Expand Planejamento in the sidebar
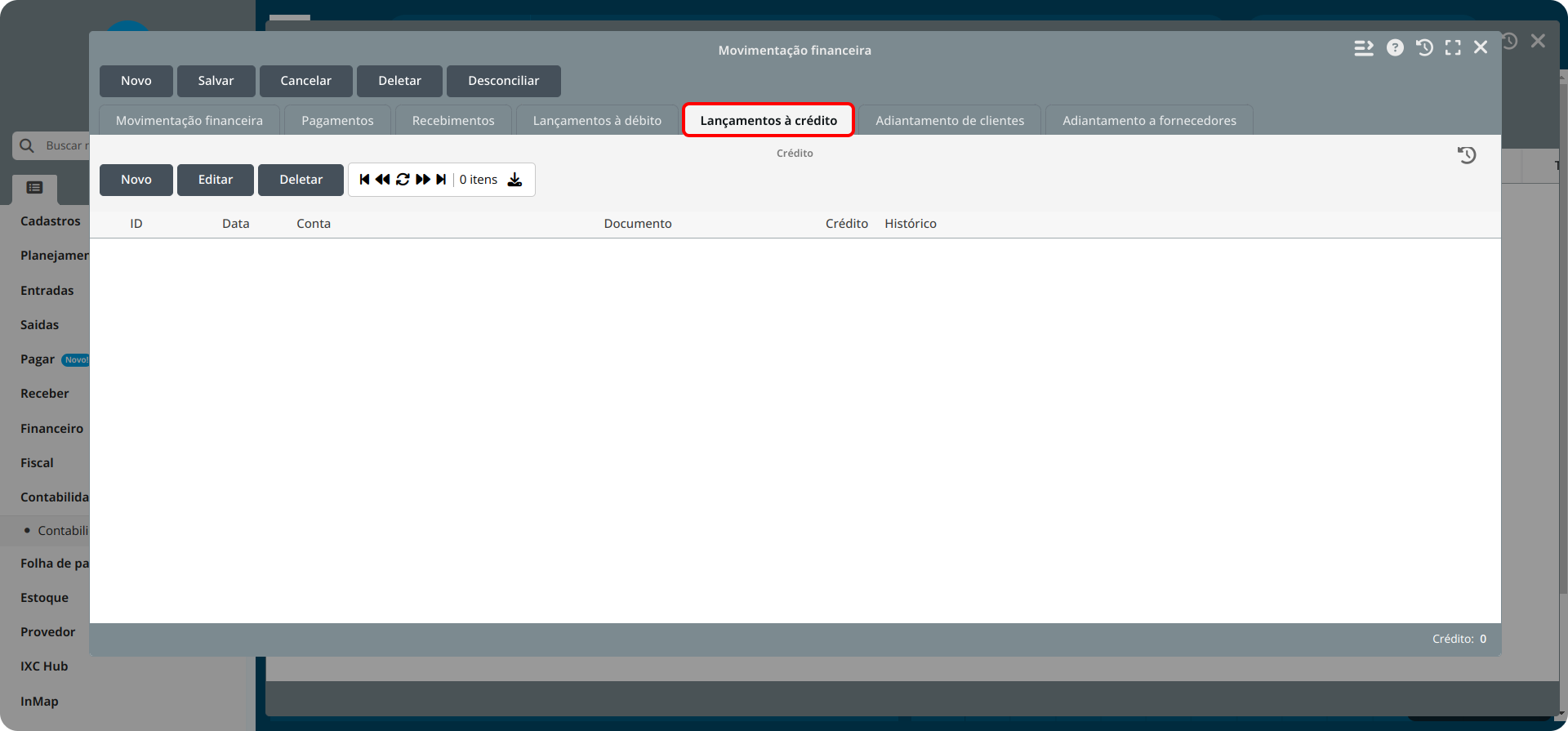1568x731 pixels. tap(55, 256)
